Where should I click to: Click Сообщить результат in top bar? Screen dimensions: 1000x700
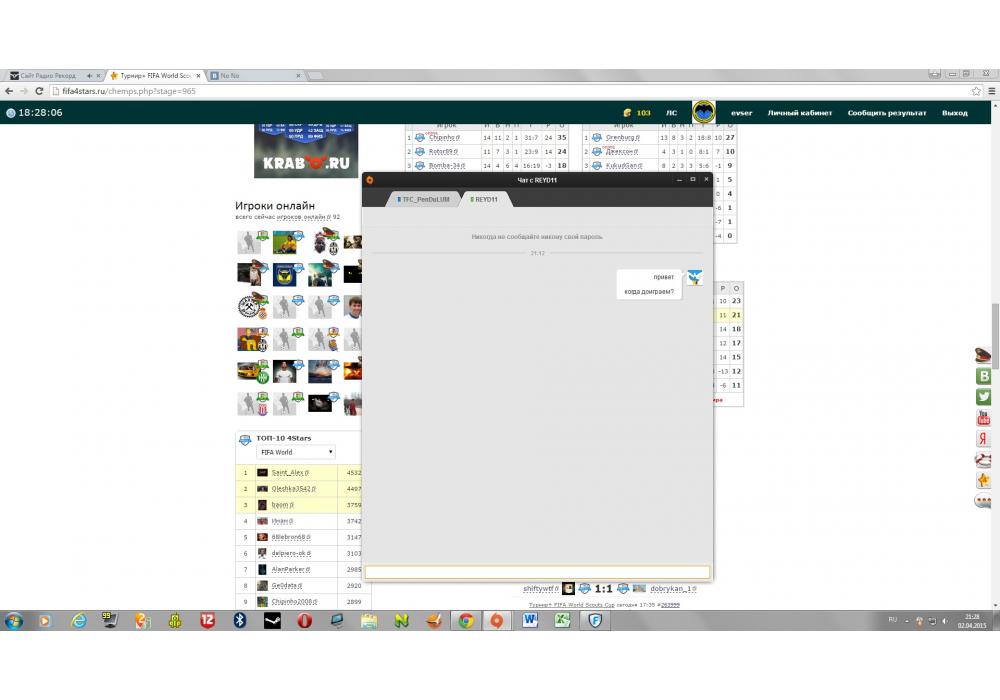(x=886, y=113)
